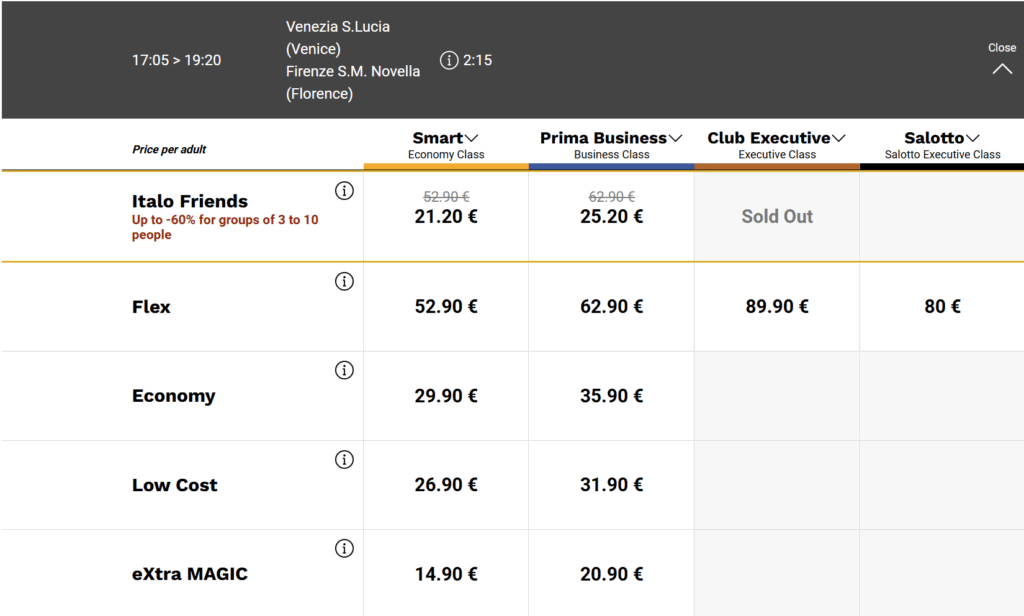Click Up to -60% groups promo text
The height and width of the screenshot is (616, 1024).
pyautogui.click(x=225, y=227)
